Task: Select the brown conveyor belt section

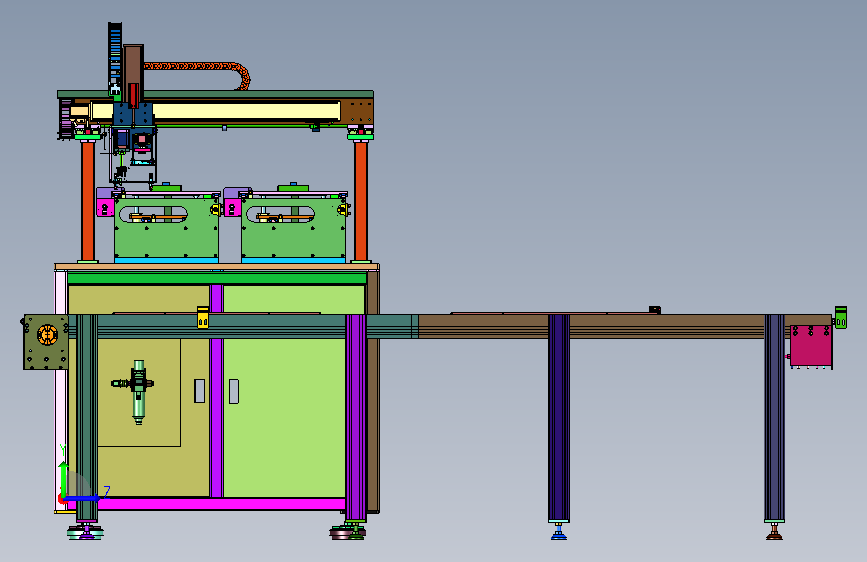Action: pyautogui.click(x=625, y=326)
